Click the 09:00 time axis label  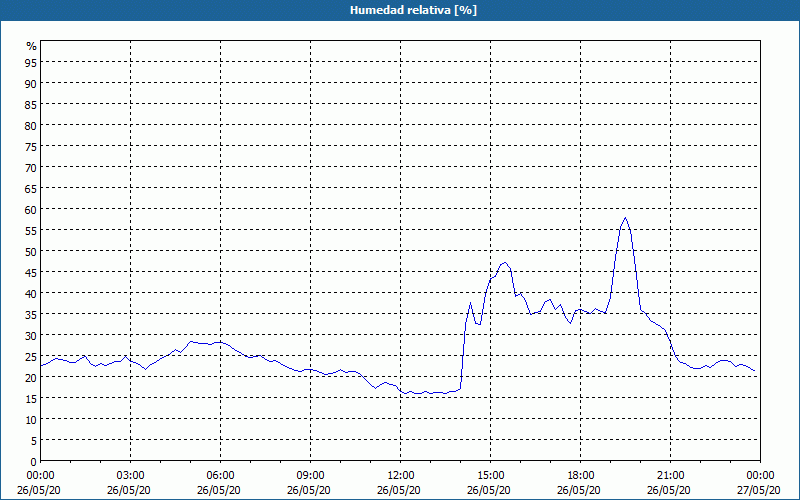click(x=310, y=476)
